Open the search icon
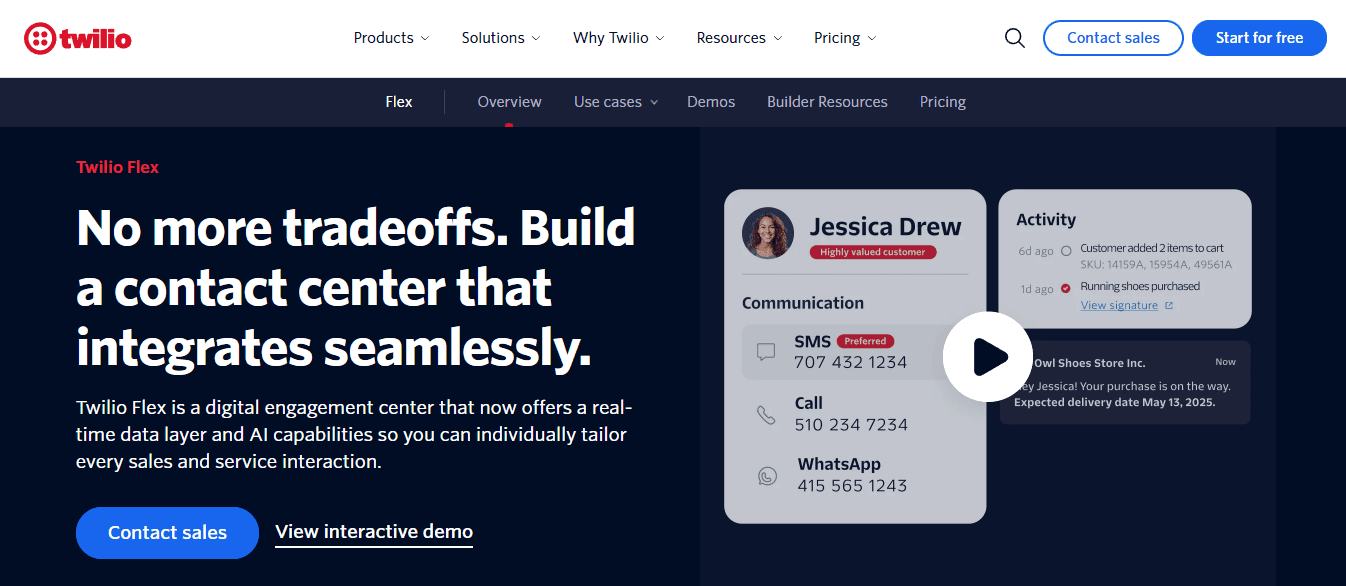 click(1014, 37)
